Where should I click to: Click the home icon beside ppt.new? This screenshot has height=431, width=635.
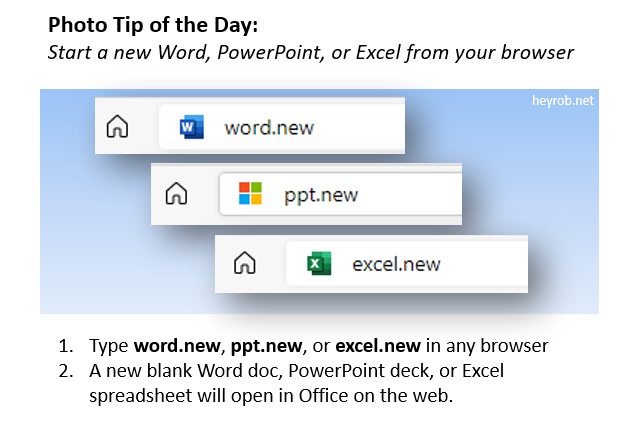pyautogui.click(x=176, y=194)
